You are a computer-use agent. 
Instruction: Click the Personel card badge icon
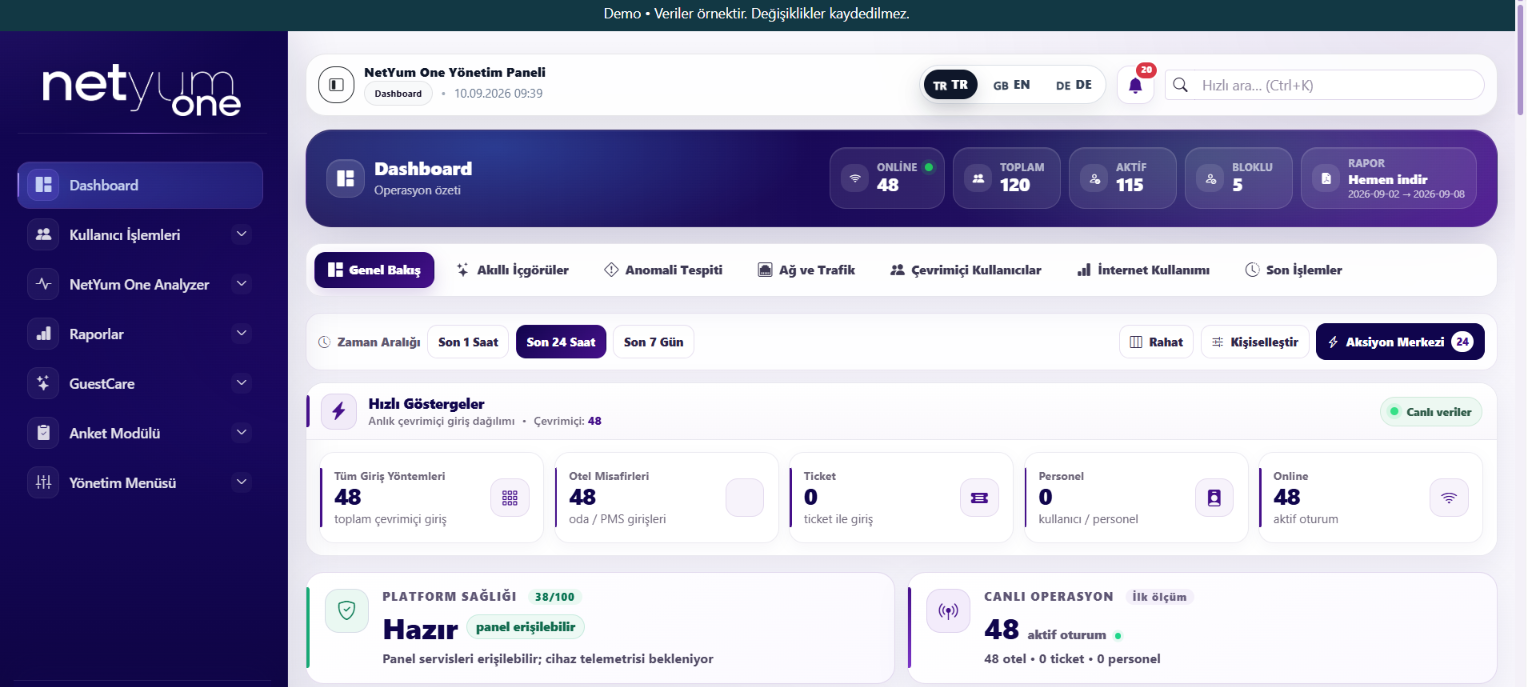click(1214, 497)
